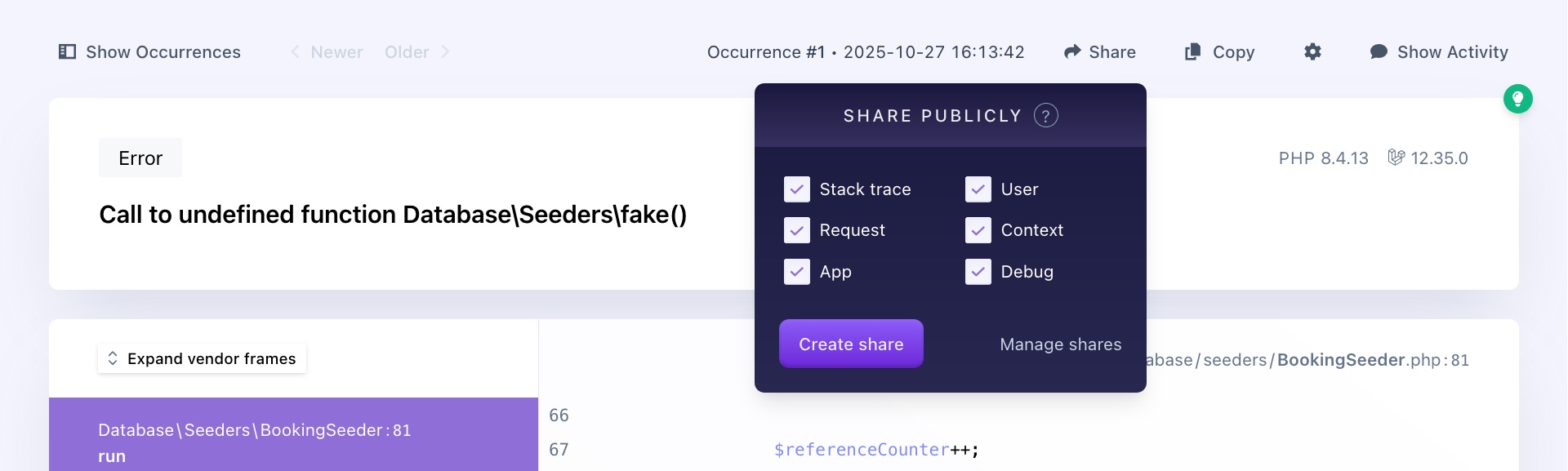Disable the User option in share settings
1568x471 pixels.
pyautogui.click(x=978, y=189)
